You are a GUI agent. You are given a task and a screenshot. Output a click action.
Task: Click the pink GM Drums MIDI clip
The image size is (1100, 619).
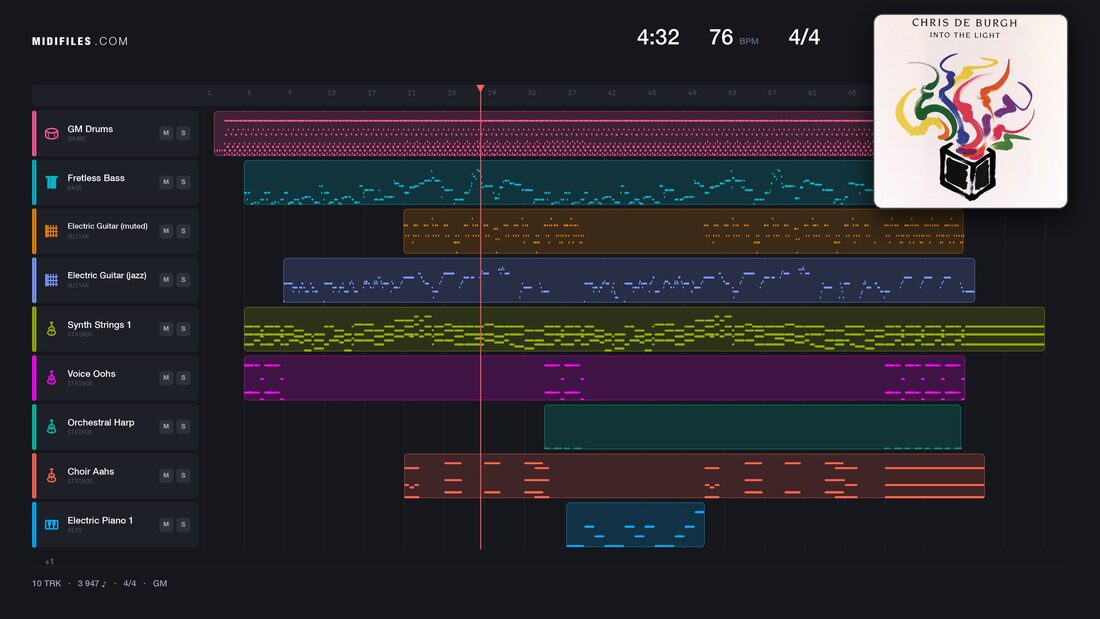[544, 133]
